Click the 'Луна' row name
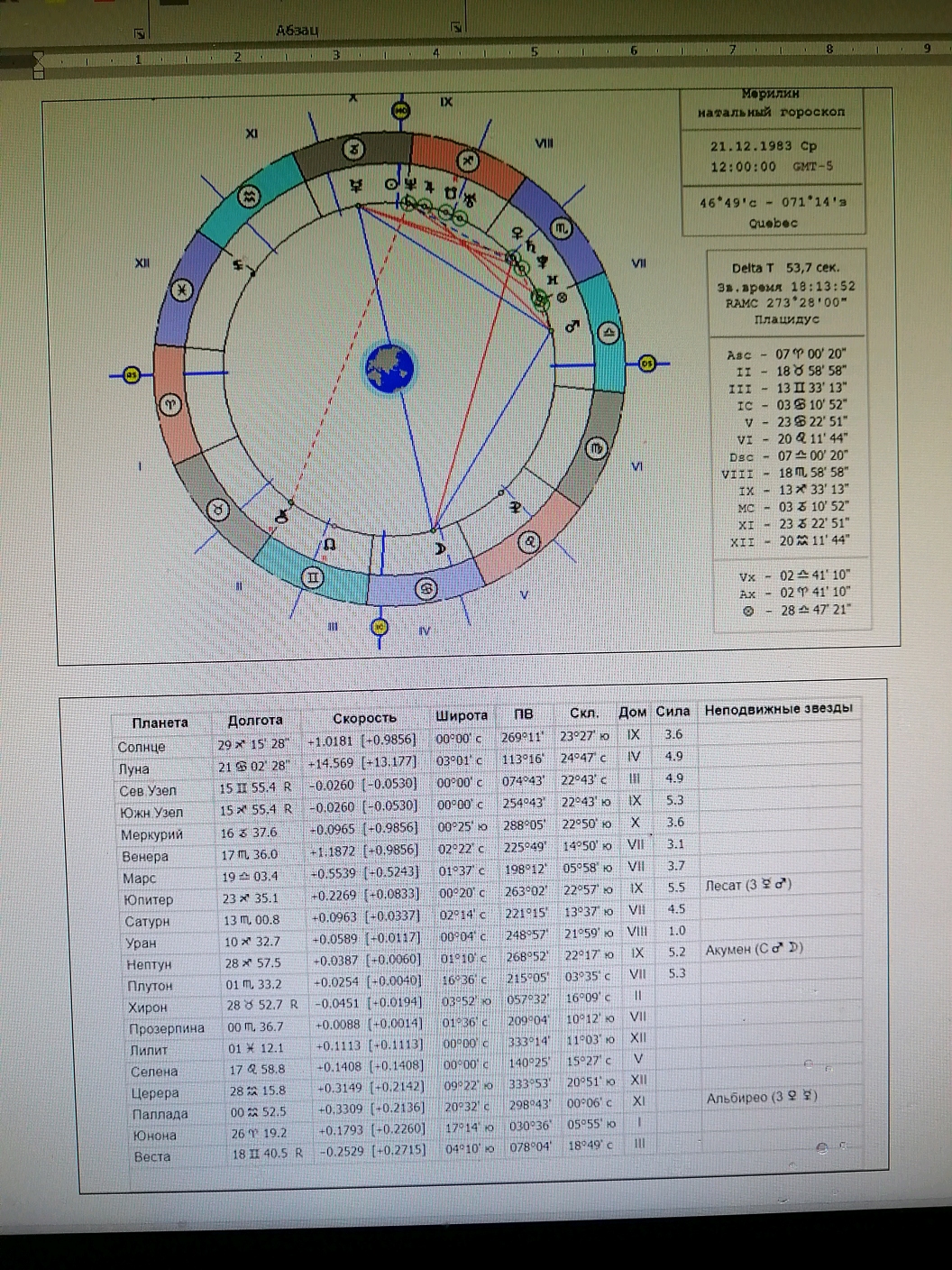 tap(133, 769)
